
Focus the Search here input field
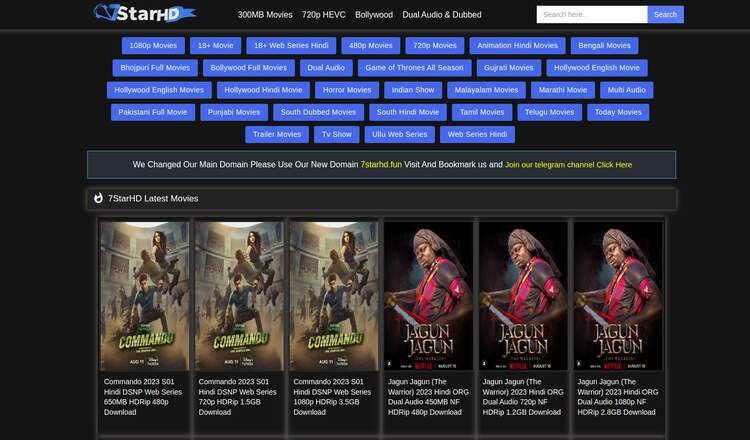592,14
